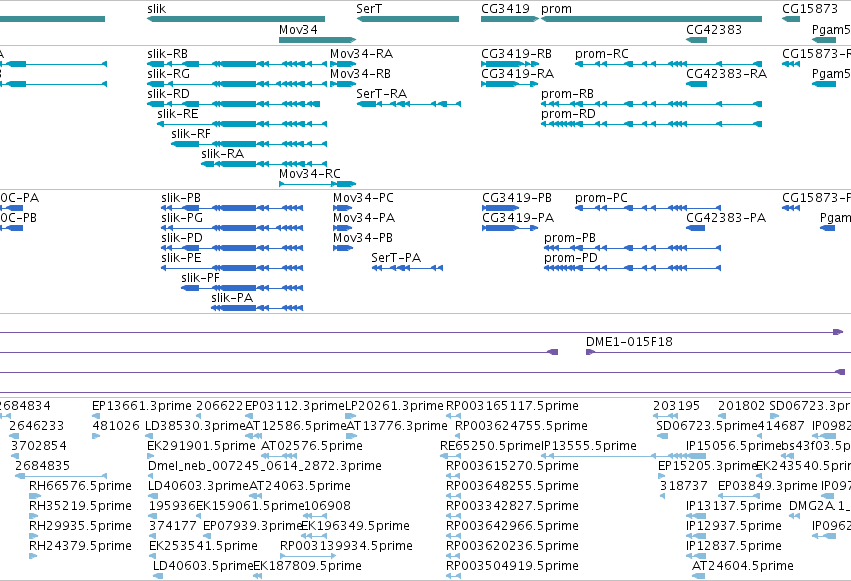Click the AT24604.5prime feature label
The width and height of the screenshot is (851, 581).
pos(743,566)
